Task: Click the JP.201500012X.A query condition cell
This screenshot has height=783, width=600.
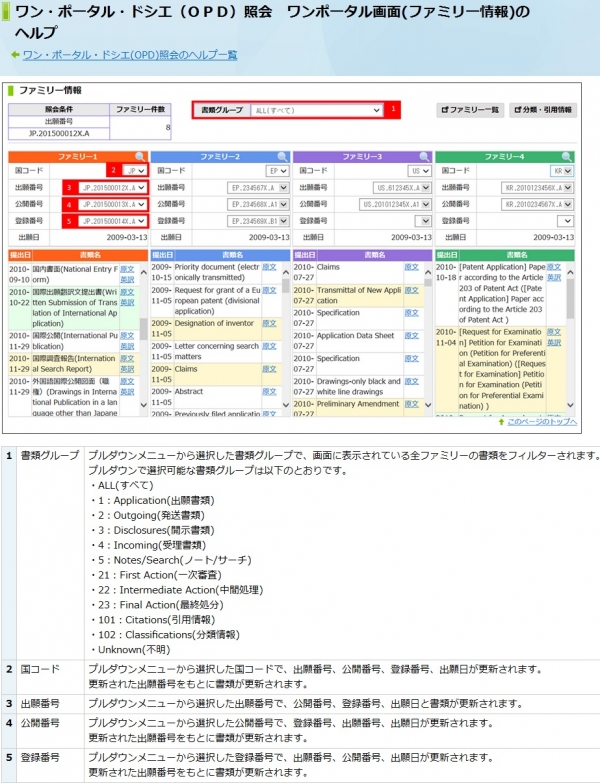Action: pyautogui.click(x=59, y=133)
